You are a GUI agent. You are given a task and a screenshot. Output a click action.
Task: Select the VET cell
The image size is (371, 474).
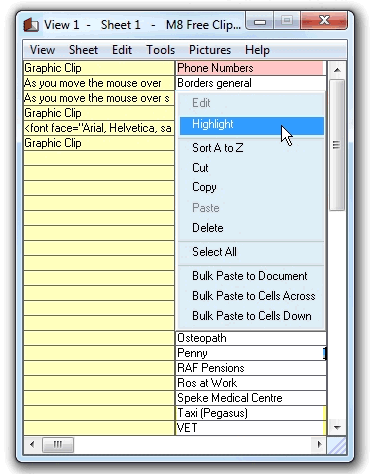250,428
